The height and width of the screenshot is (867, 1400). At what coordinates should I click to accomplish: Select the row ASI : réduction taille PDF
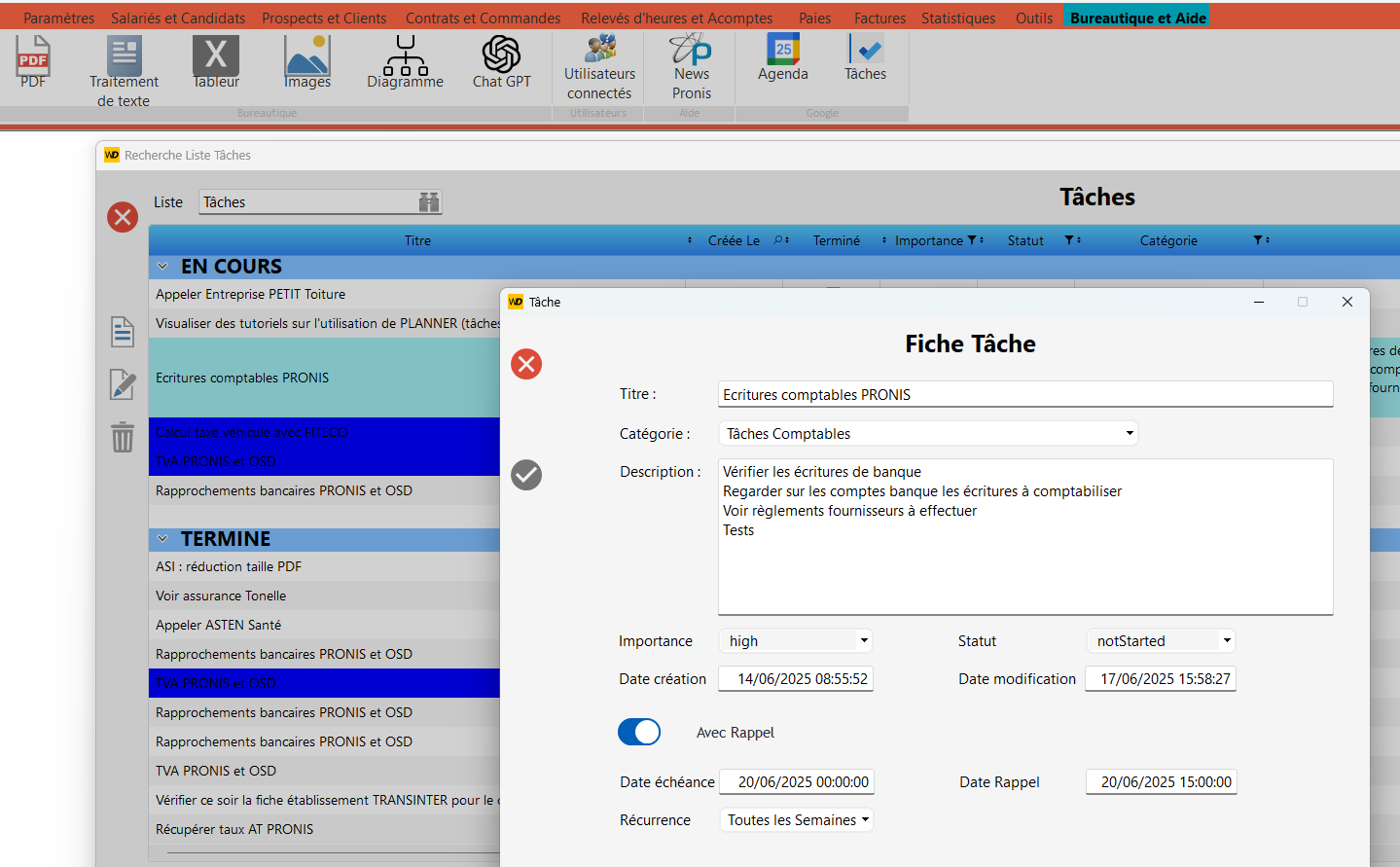(x=324, y=566)
